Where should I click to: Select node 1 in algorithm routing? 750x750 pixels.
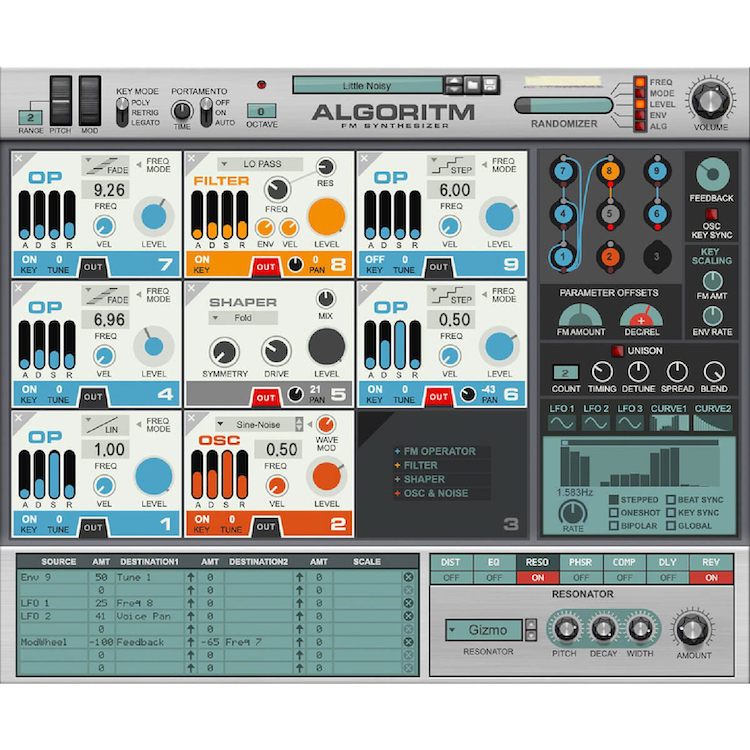563,257
